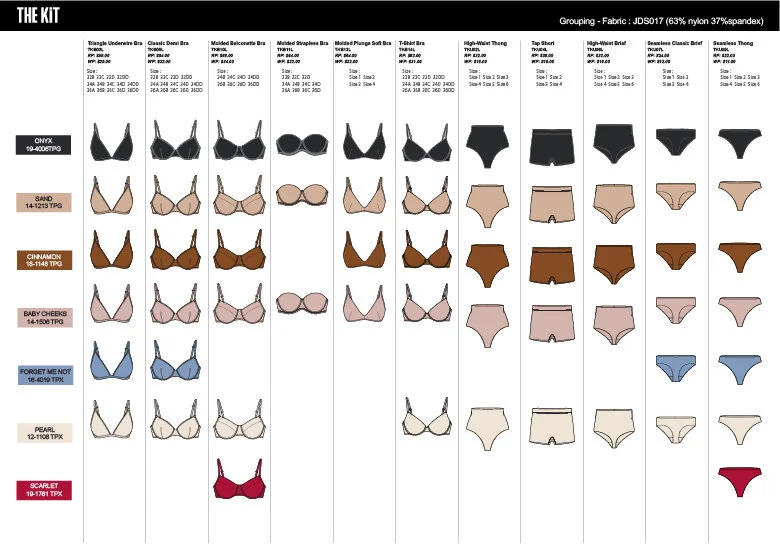Click the Tap Short column header
This screenshot has width=780, height=544.
point(543,43)
